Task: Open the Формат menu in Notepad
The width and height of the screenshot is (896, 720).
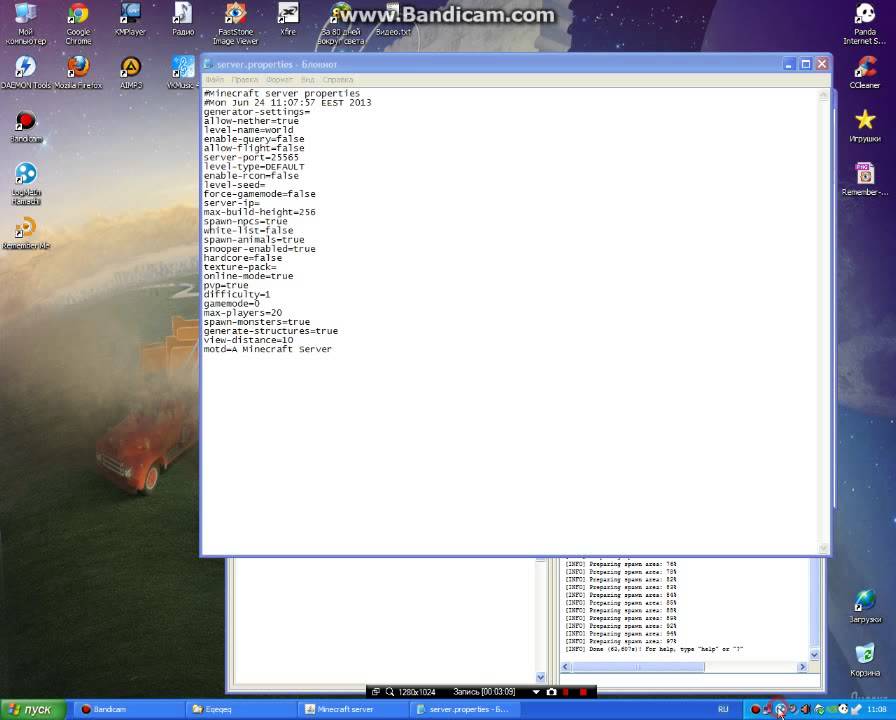Action: point(279,79)
